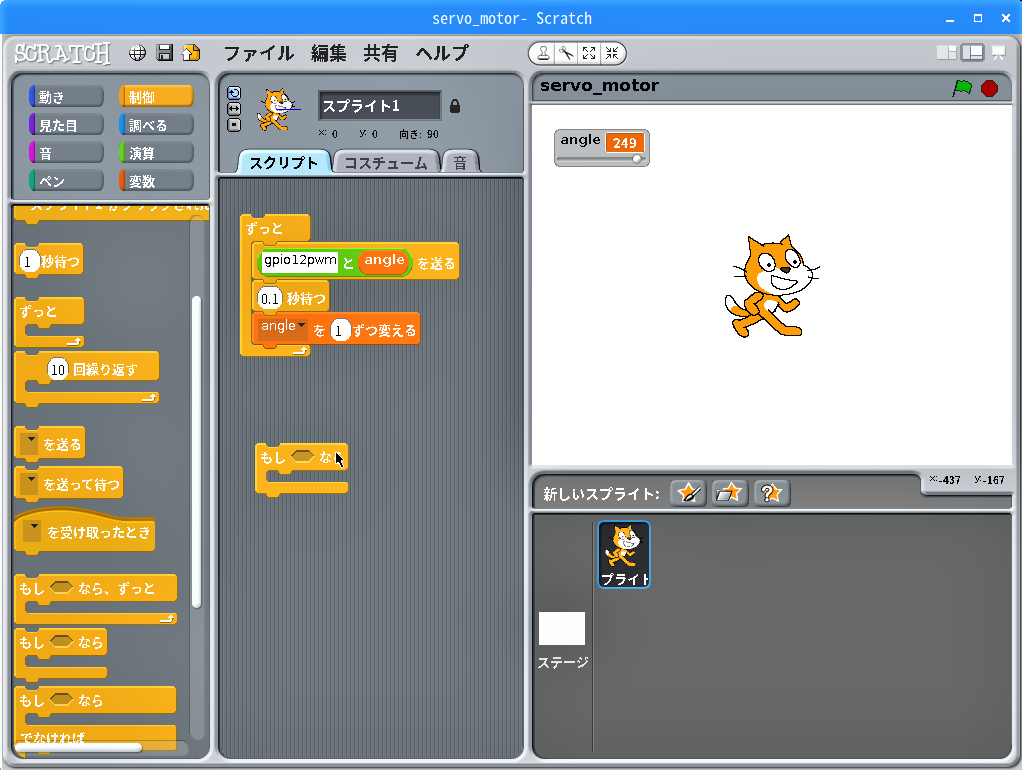Click the orange angle reporter in script
The image size is (1022, 770).
(x=385, y=260)
